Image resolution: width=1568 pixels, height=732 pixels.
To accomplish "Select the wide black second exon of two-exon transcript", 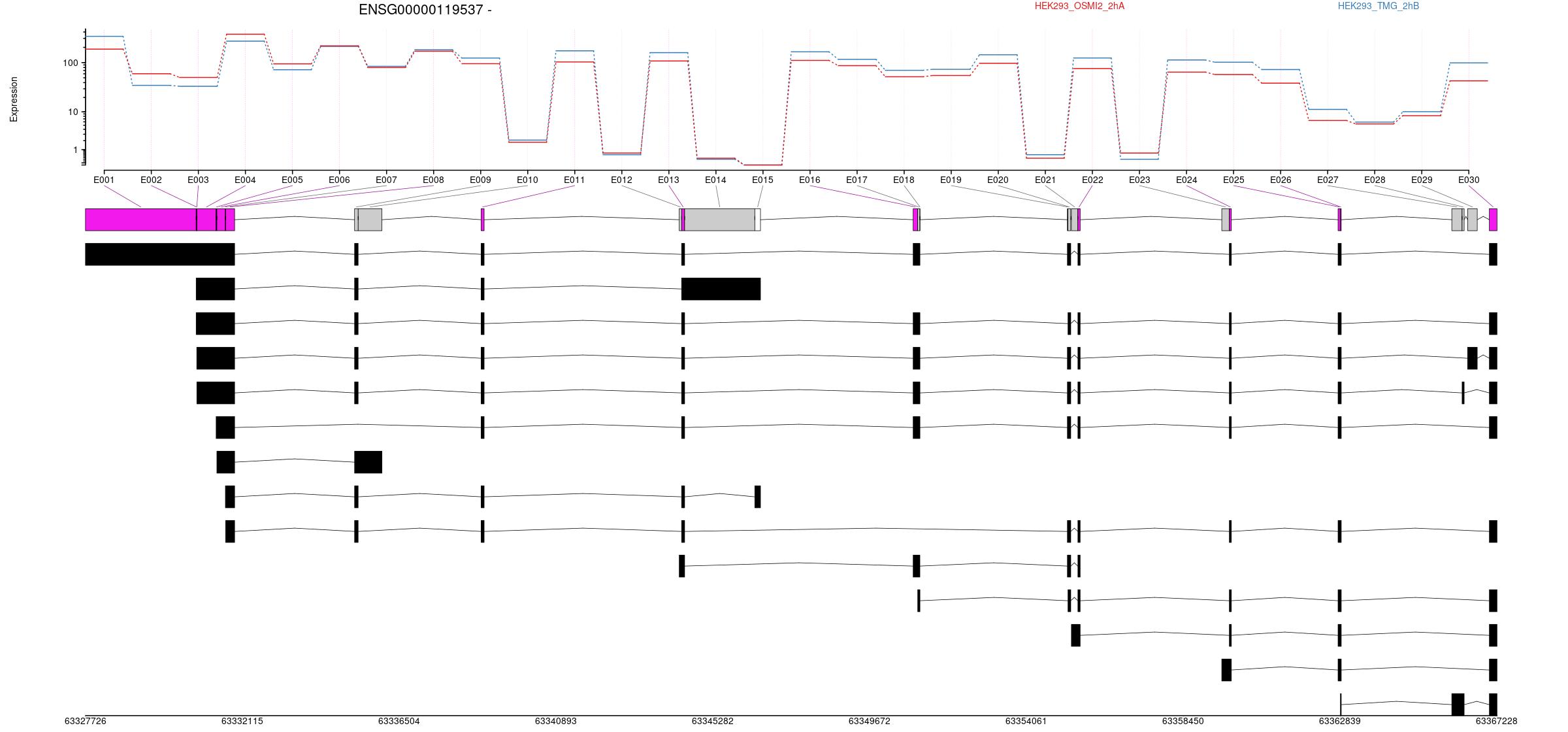I will click(x=368, y=462).
